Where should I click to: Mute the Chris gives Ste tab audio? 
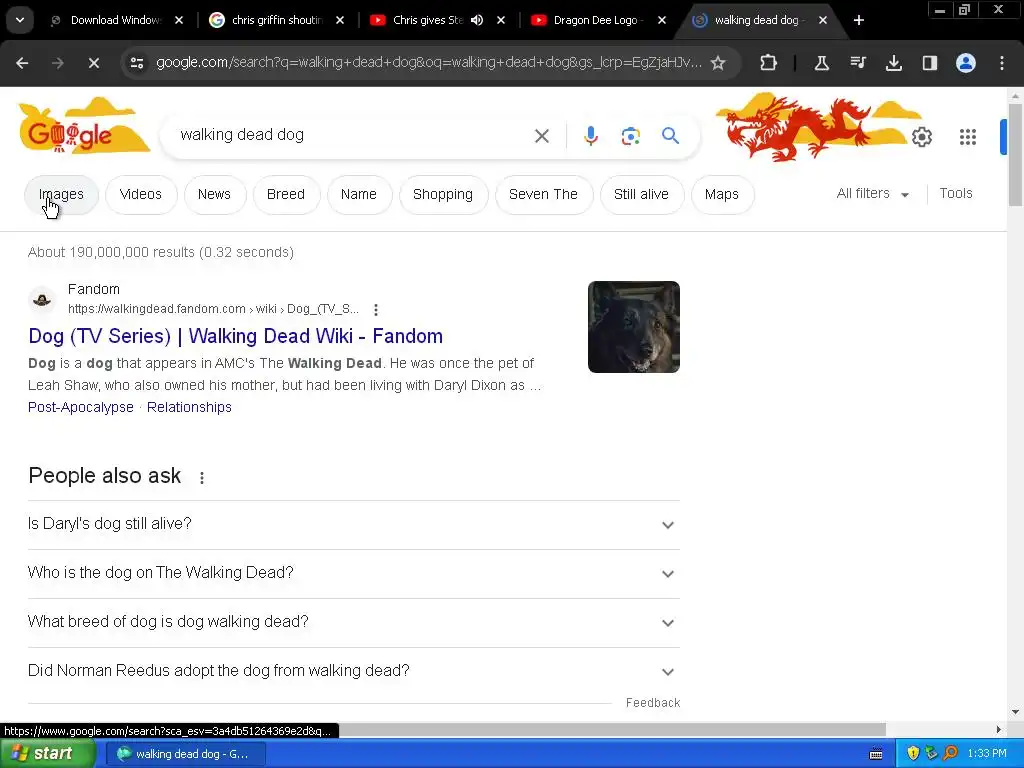click(x=477, y=20)
